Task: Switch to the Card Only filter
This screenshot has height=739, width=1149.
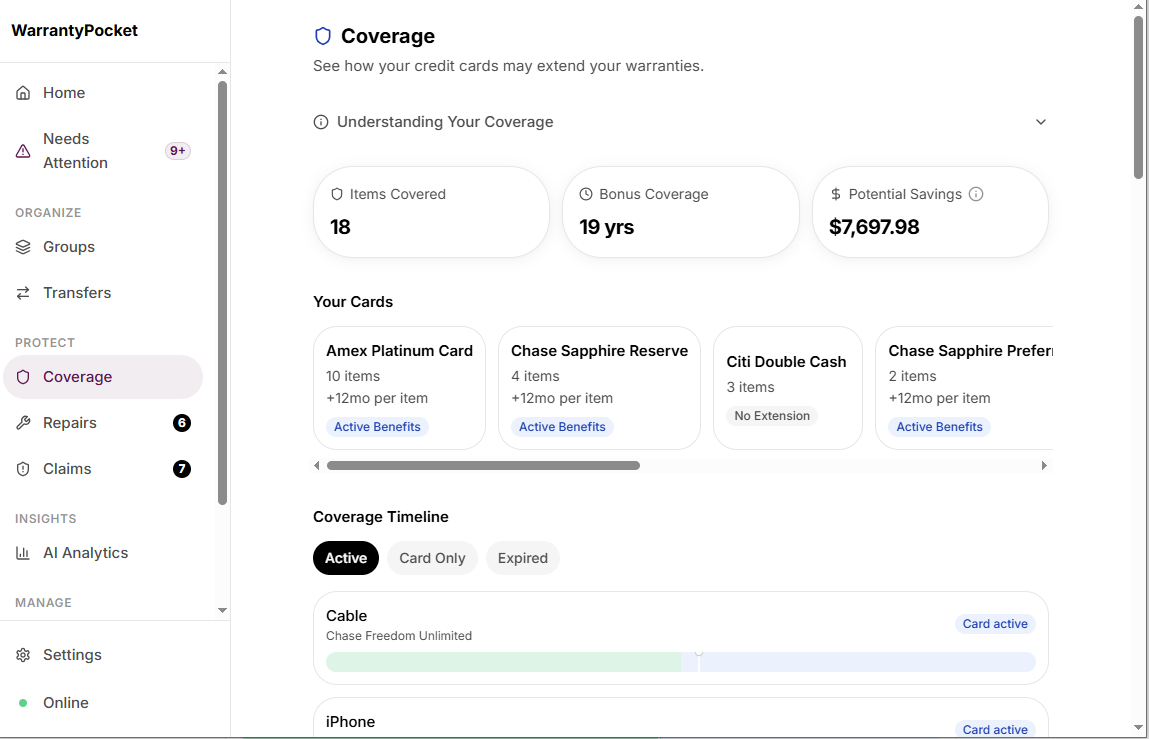Action: point(432,558)
